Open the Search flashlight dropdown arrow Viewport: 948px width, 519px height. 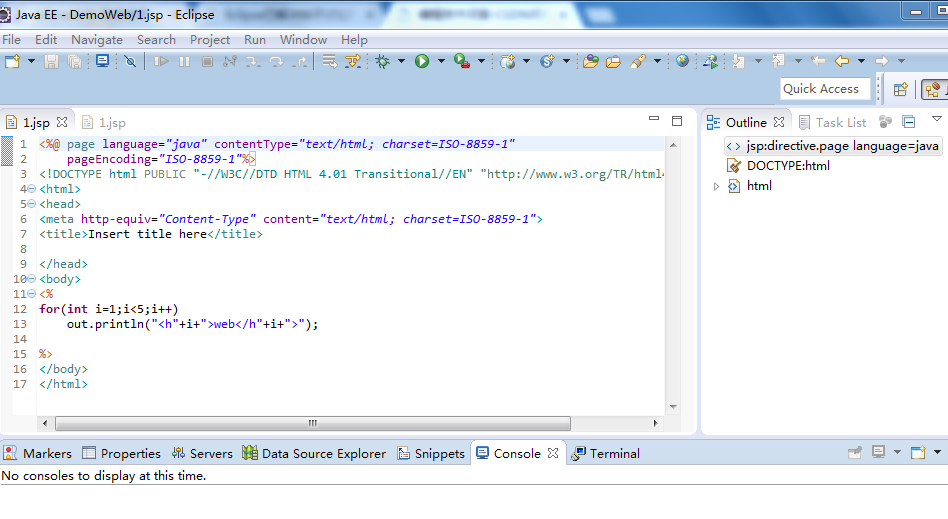point(657,61)
